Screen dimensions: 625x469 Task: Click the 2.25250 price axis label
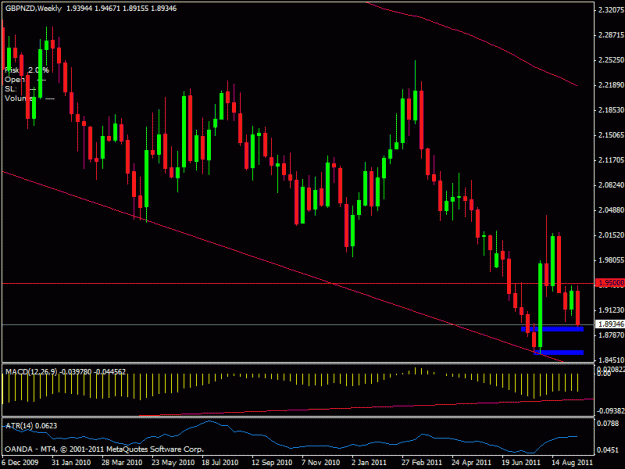click(611, 60)
